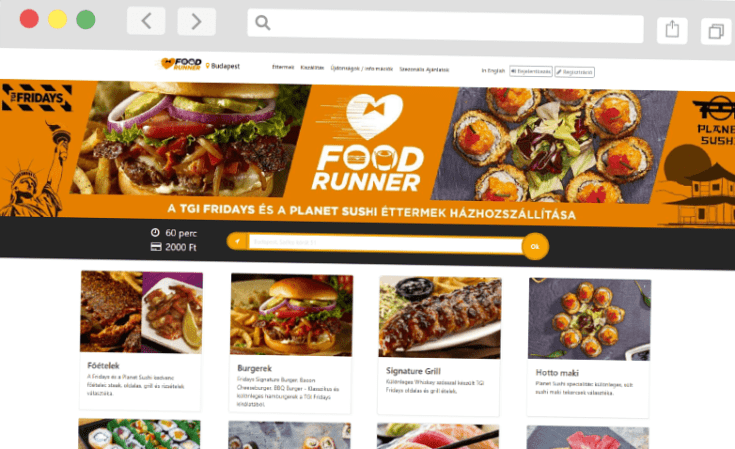Select the Signature Grill category card
This screenshot has width=735, height=449.
tap(439, 346)
